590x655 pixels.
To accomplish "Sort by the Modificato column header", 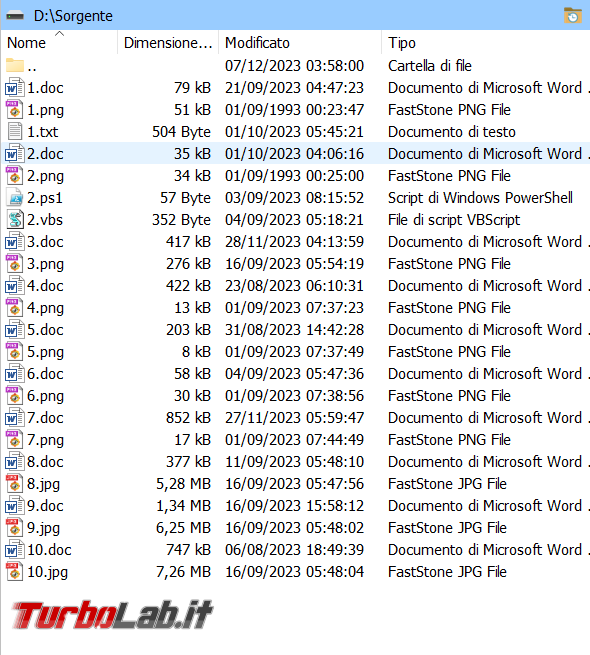I will [300, 42].
